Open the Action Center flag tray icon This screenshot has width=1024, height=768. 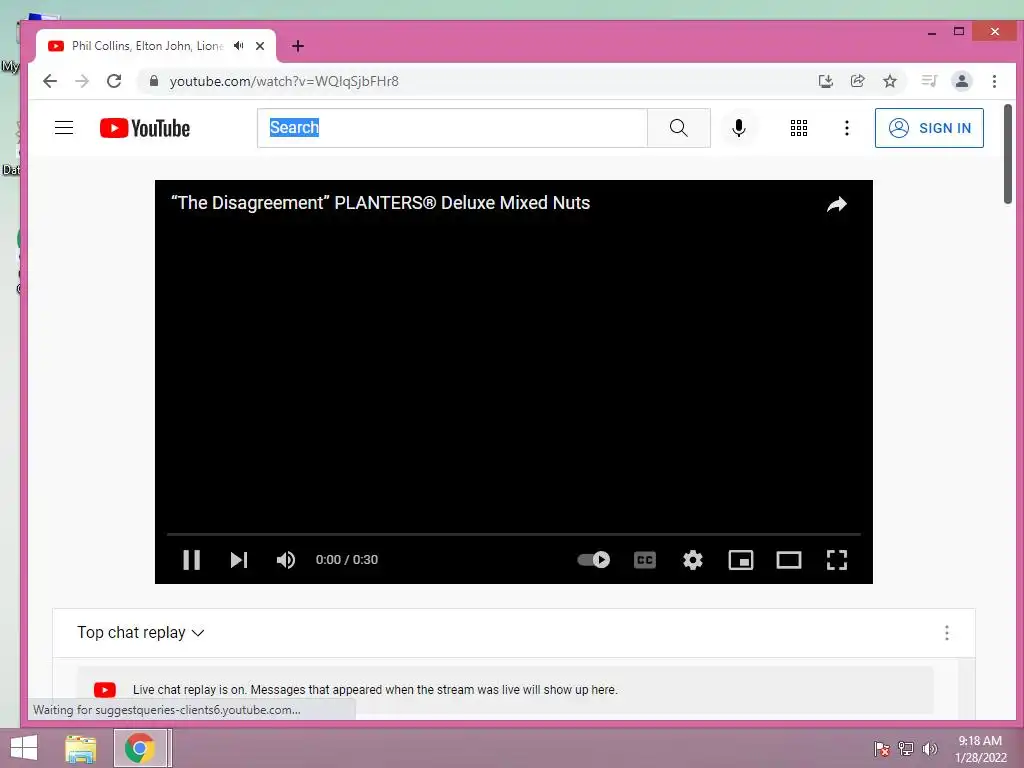tap(882, 749)
